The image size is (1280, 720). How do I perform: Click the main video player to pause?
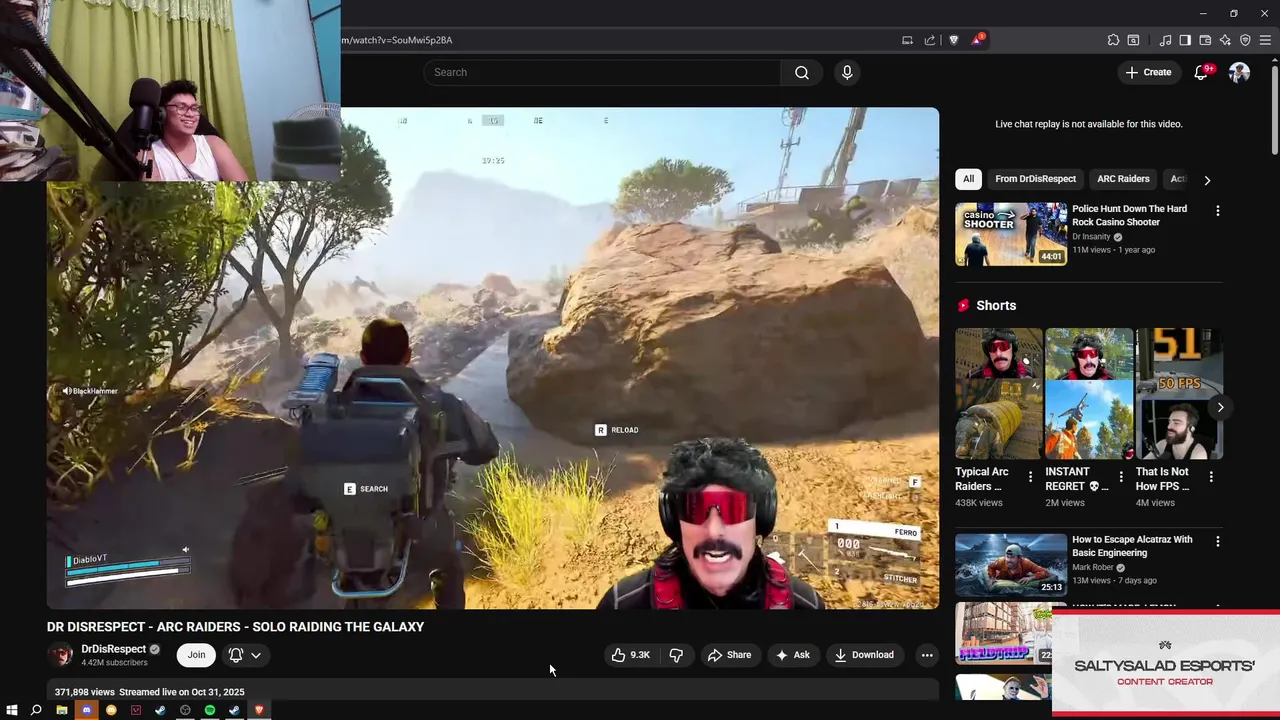coord(493,358)
